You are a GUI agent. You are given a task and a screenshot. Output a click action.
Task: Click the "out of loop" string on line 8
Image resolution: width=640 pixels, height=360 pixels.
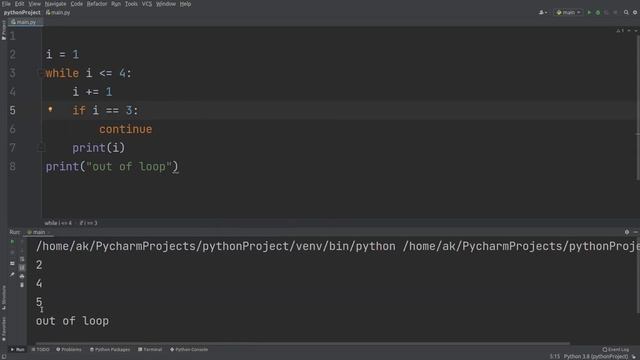129,167
